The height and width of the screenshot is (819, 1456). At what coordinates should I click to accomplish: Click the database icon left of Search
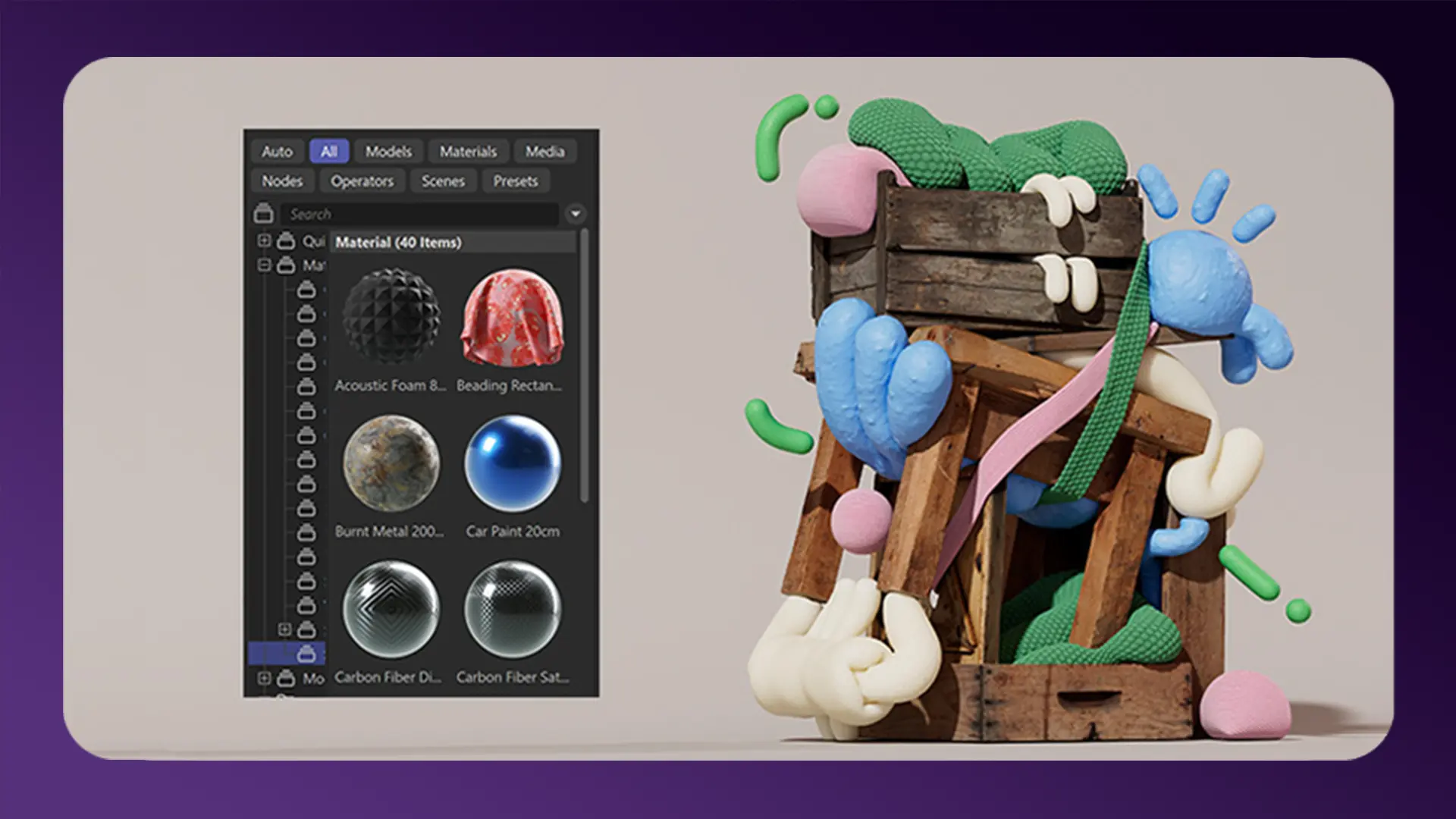click(263, 214)
